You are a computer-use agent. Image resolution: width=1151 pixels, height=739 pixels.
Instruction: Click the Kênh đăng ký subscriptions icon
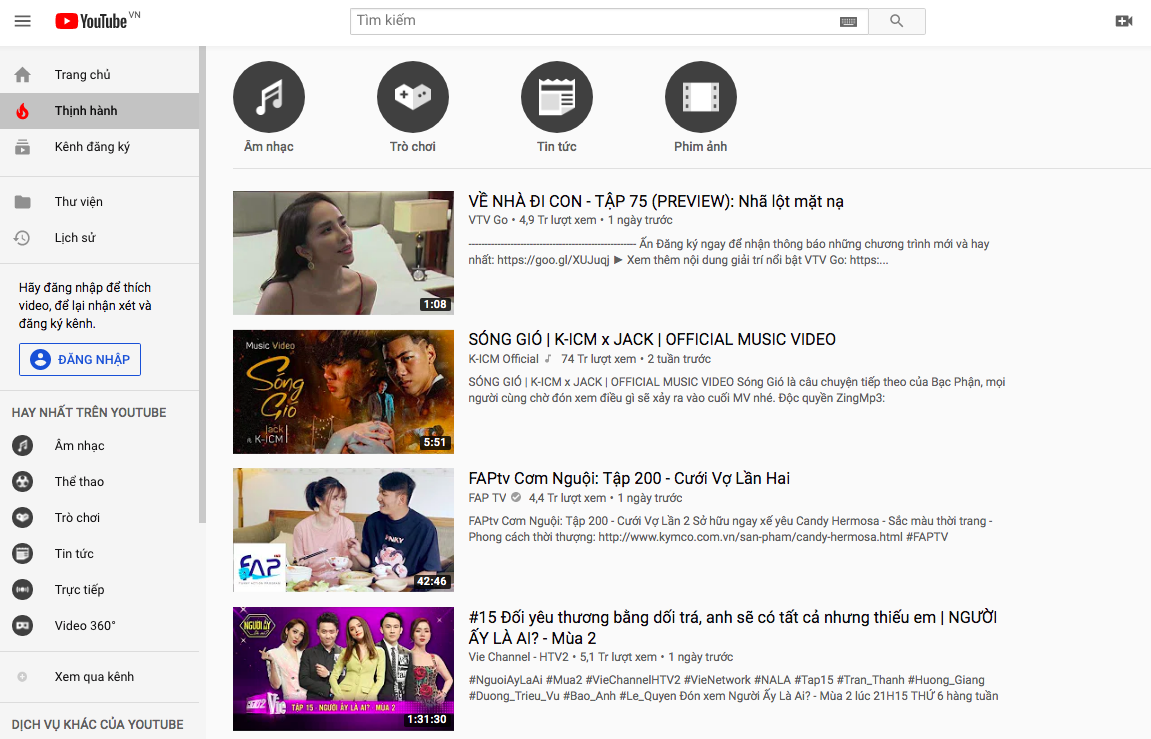23,147
